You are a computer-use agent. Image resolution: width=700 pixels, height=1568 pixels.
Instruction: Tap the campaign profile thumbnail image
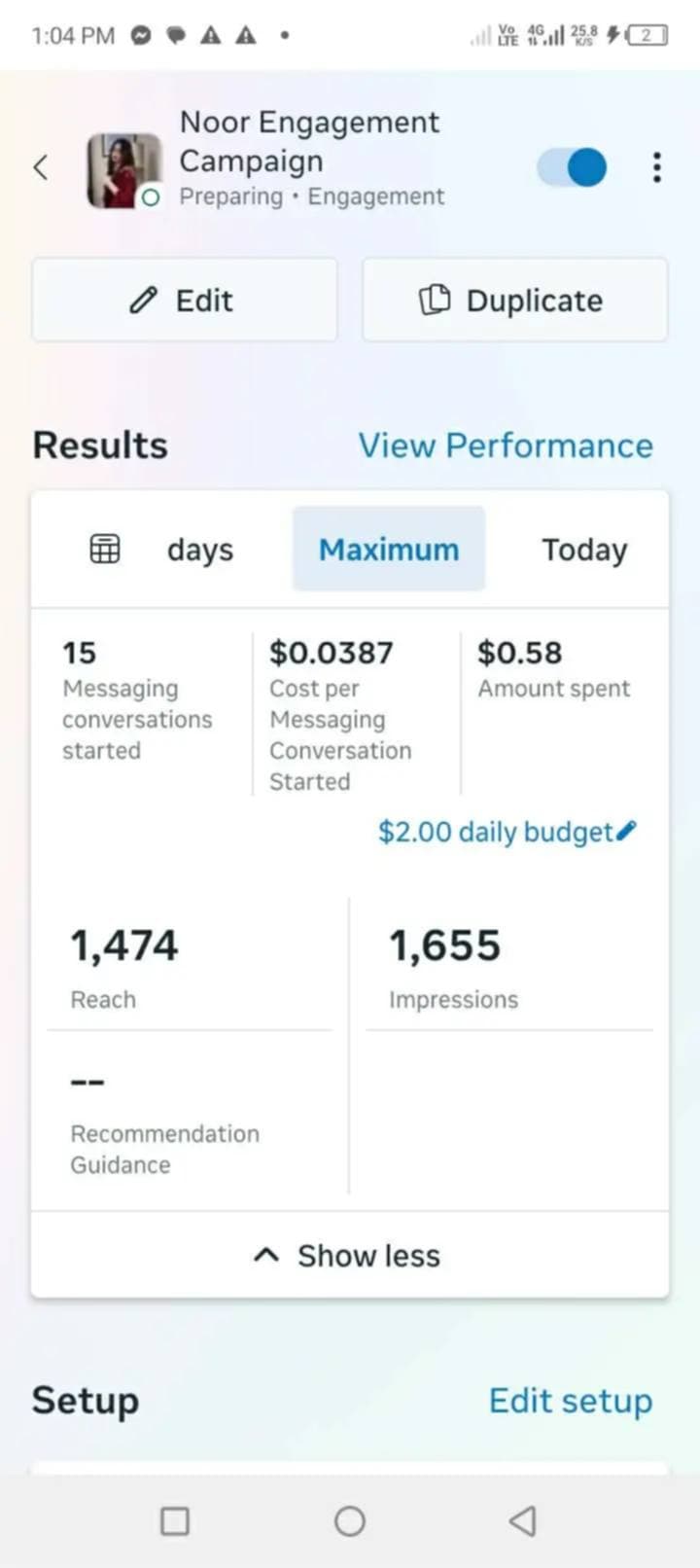(123, 171)
